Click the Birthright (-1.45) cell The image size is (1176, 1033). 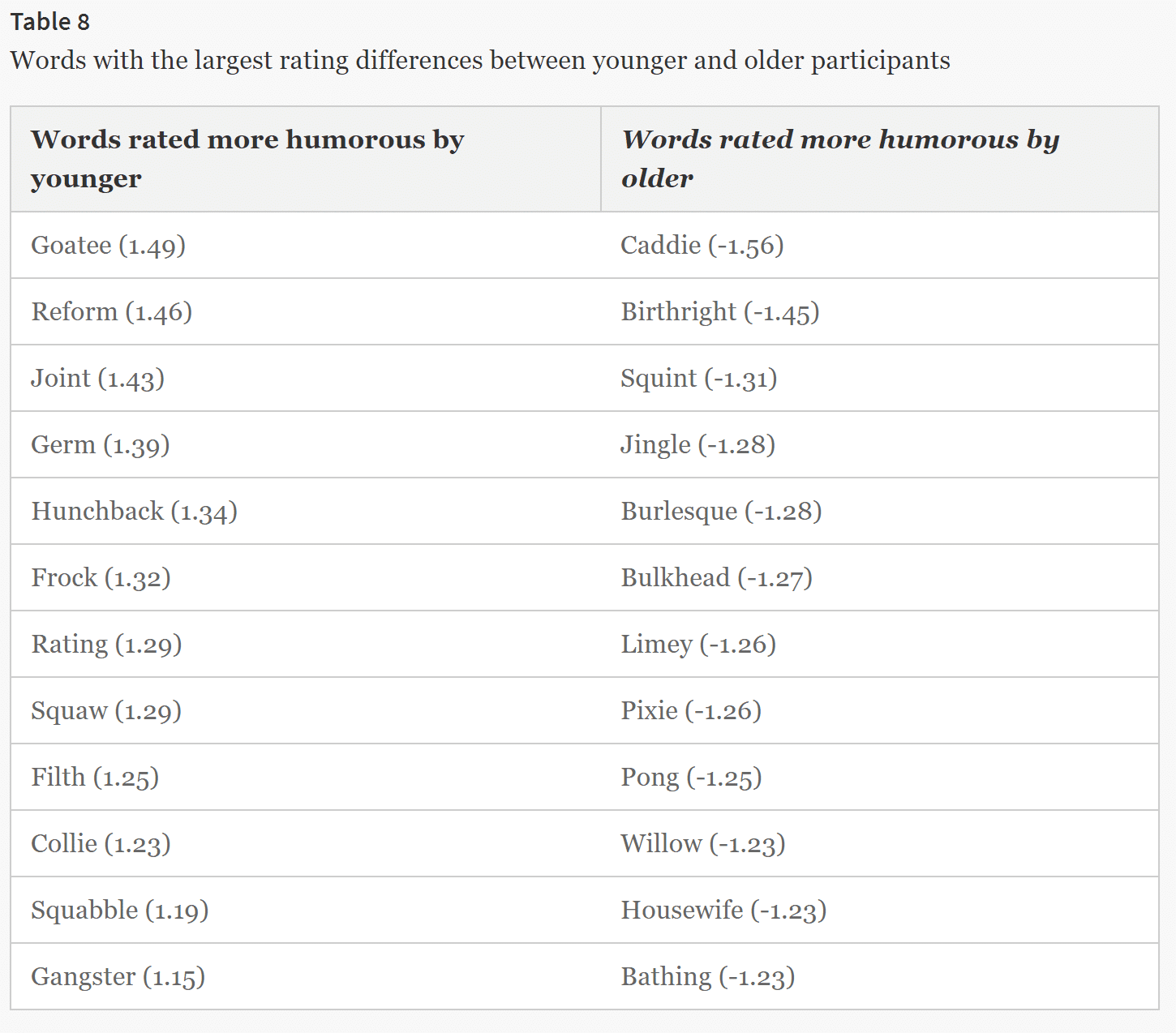click(720, 312)
